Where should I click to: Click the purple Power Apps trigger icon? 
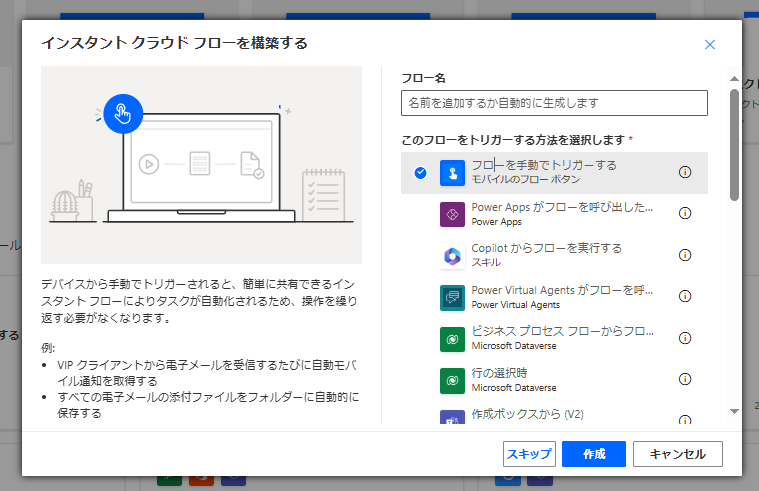(452, 214)
